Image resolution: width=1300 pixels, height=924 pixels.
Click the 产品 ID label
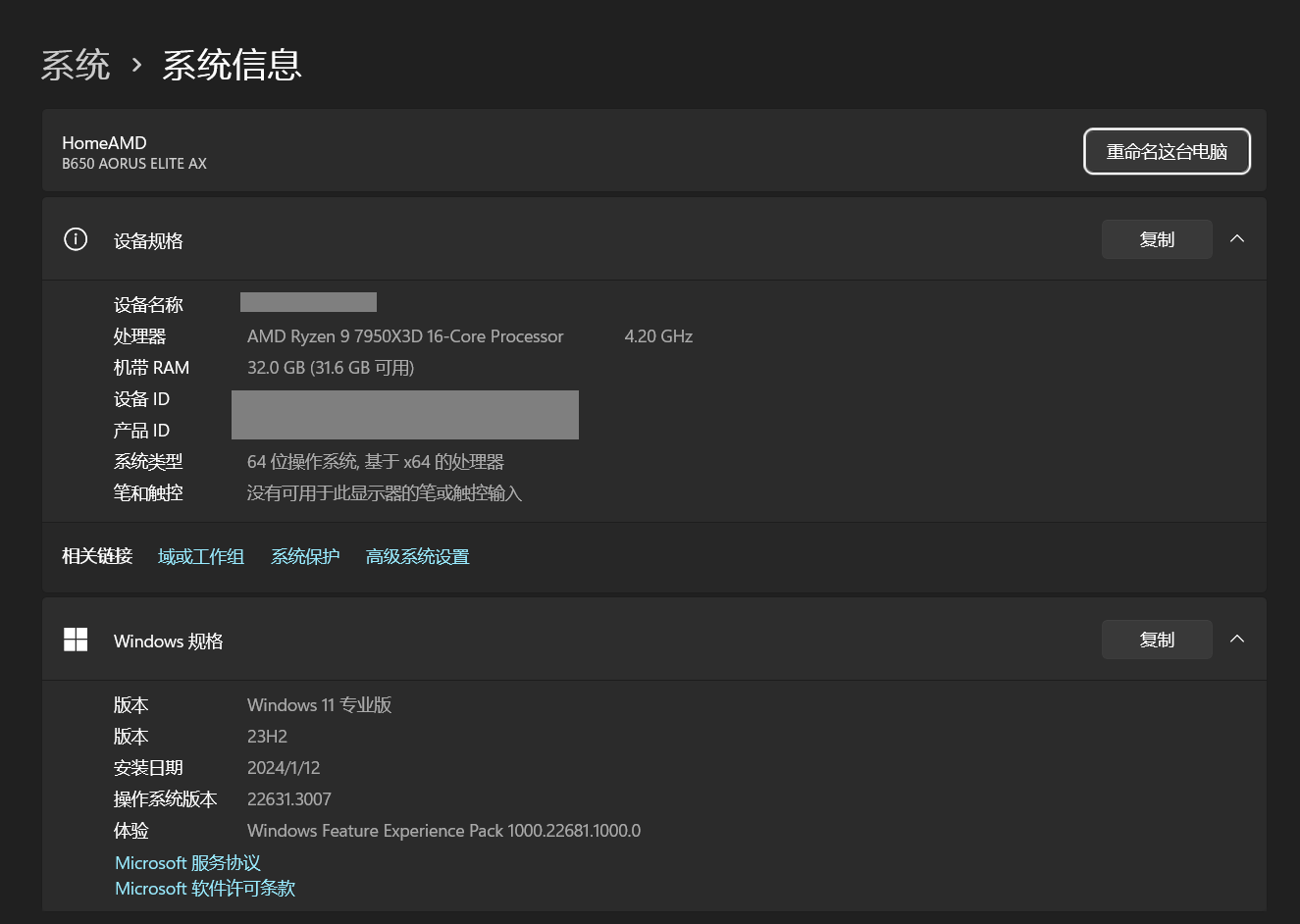pyautogui.click(x=141, y=431)
